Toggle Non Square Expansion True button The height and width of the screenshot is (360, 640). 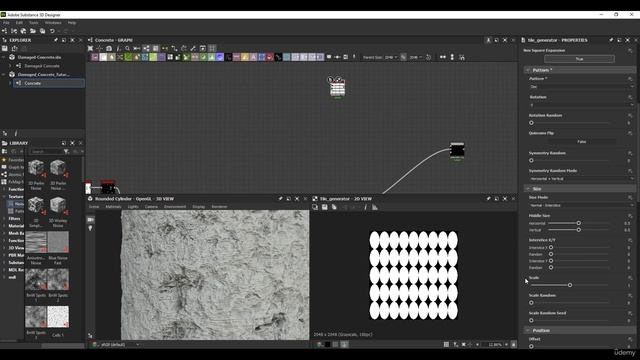point(579,59)
